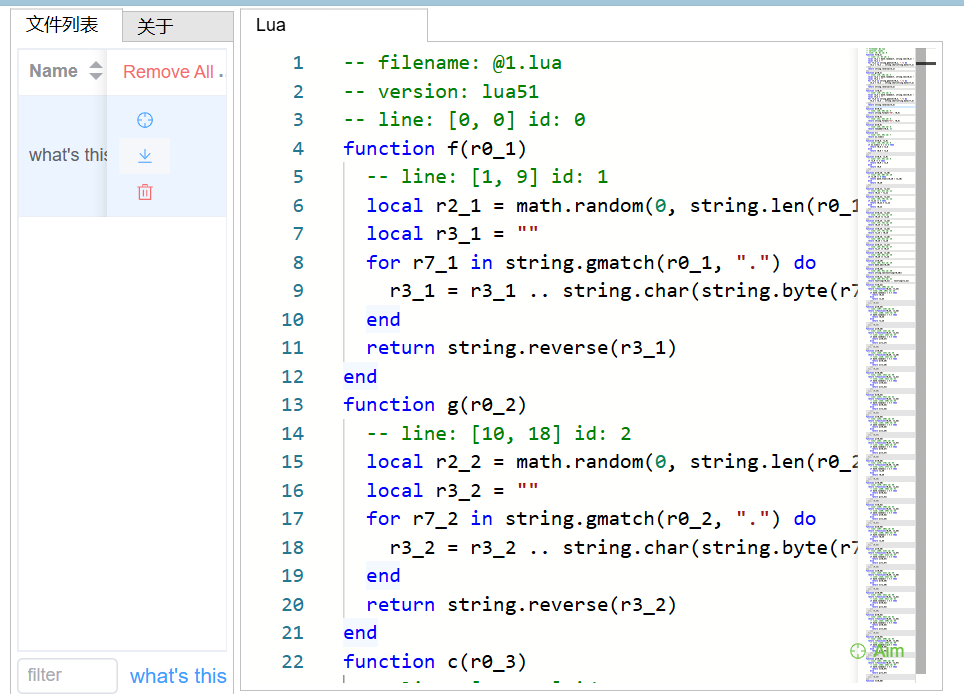Screen dimensions: 964x694
Task: Click 'return string.reverse(r3_1)' line
Action: [x=521, y=348]
